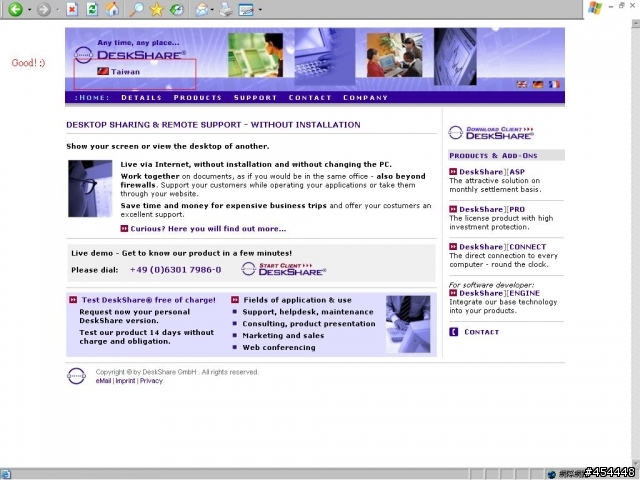
Task: Click the eMail footer link
Action: point(103,381)
